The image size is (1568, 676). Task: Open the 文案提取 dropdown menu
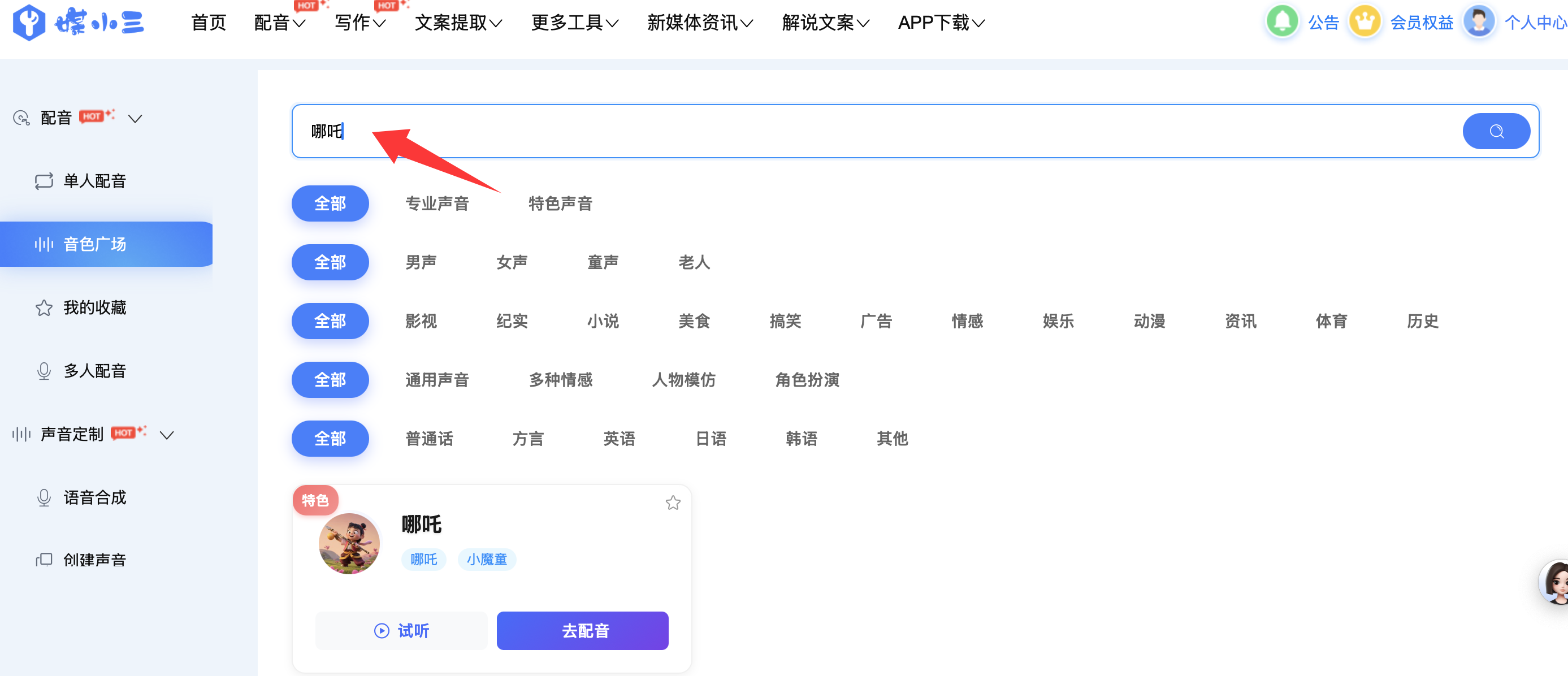[x=458, y=23]
